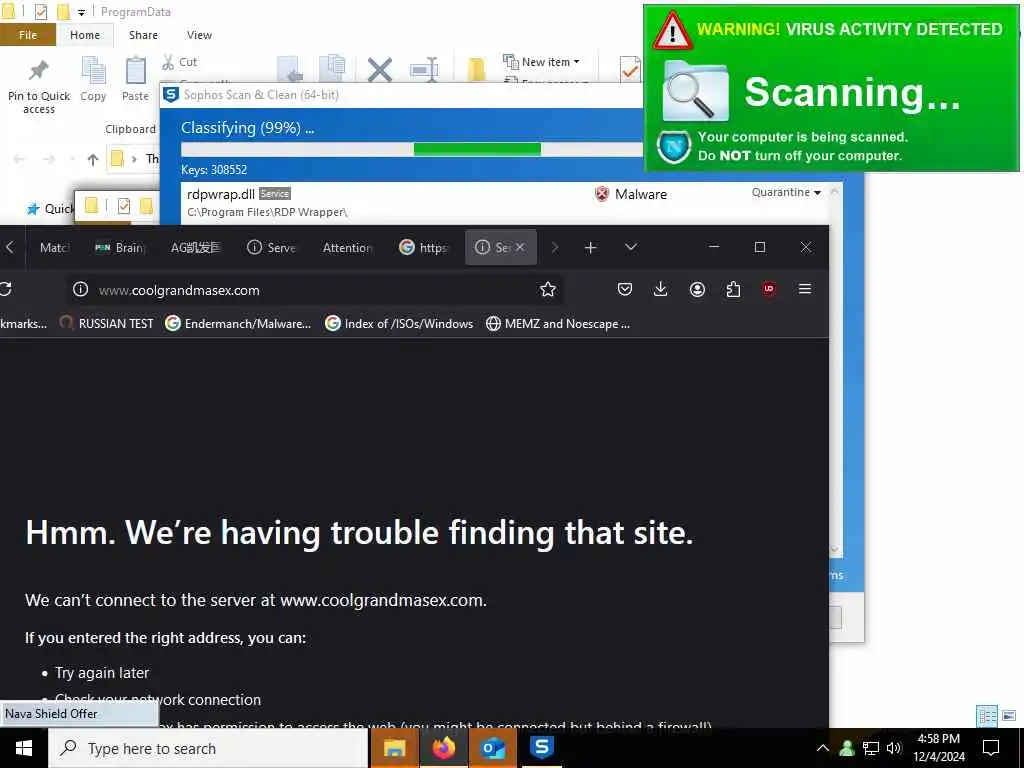Screen dimensions: 1024x768
Task: Click Windows taskbar search box
Action: (208, 748)
